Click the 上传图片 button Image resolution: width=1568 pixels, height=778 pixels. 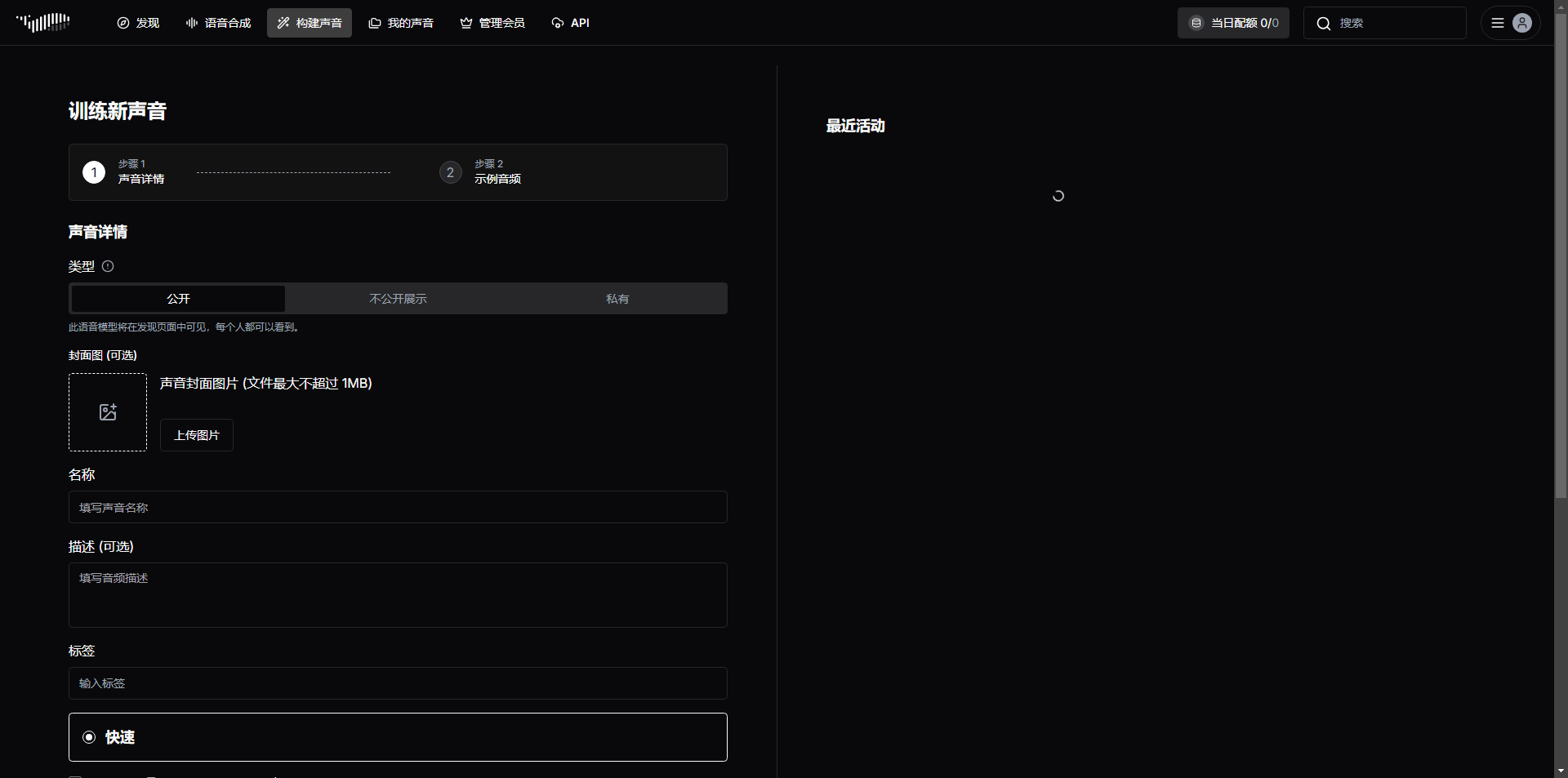197,435
